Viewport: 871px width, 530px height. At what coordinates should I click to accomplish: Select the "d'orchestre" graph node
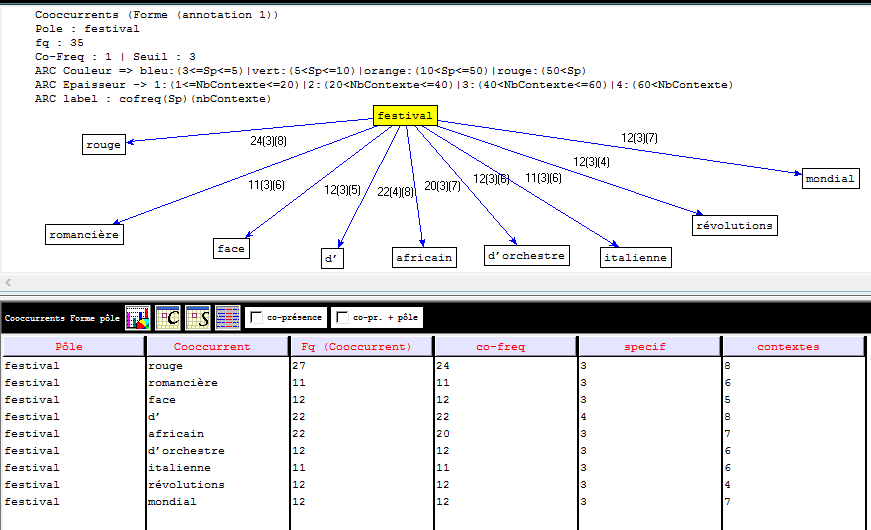coord(527,256)
